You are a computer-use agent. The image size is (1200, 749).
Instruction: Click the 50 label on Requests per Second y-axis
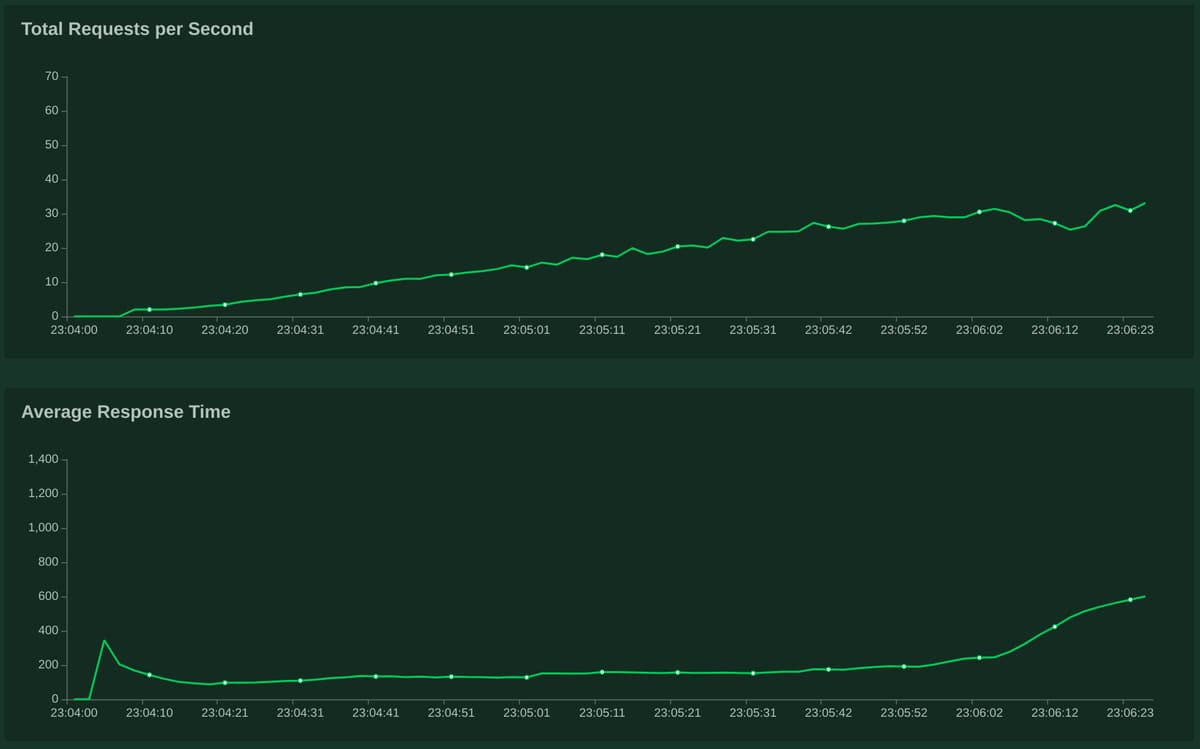click(x=52, y=145)
